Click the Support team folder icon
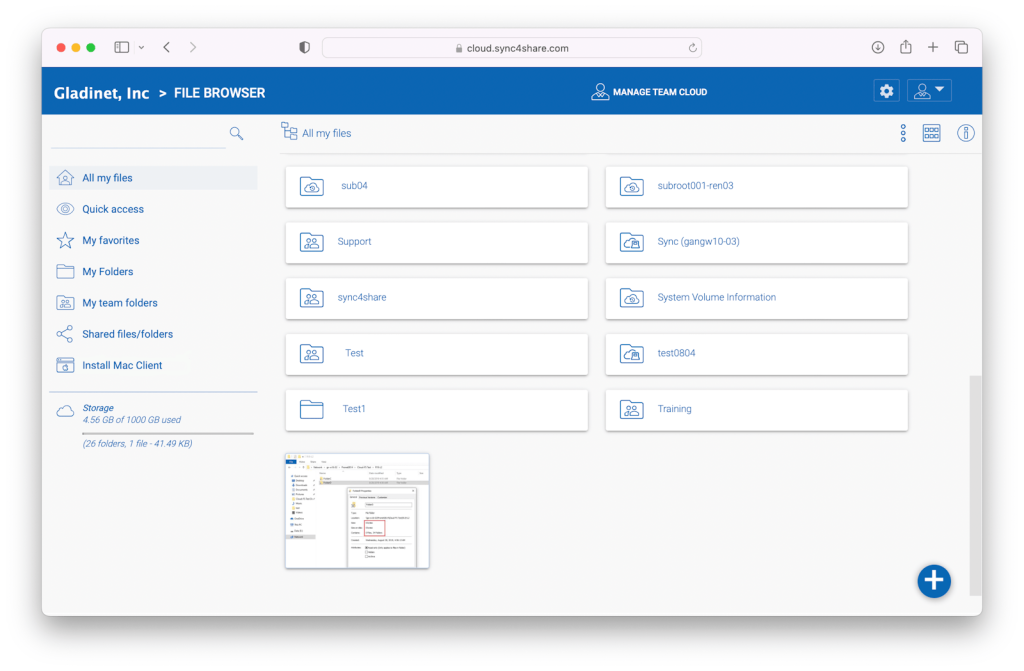 coord(312,242)
